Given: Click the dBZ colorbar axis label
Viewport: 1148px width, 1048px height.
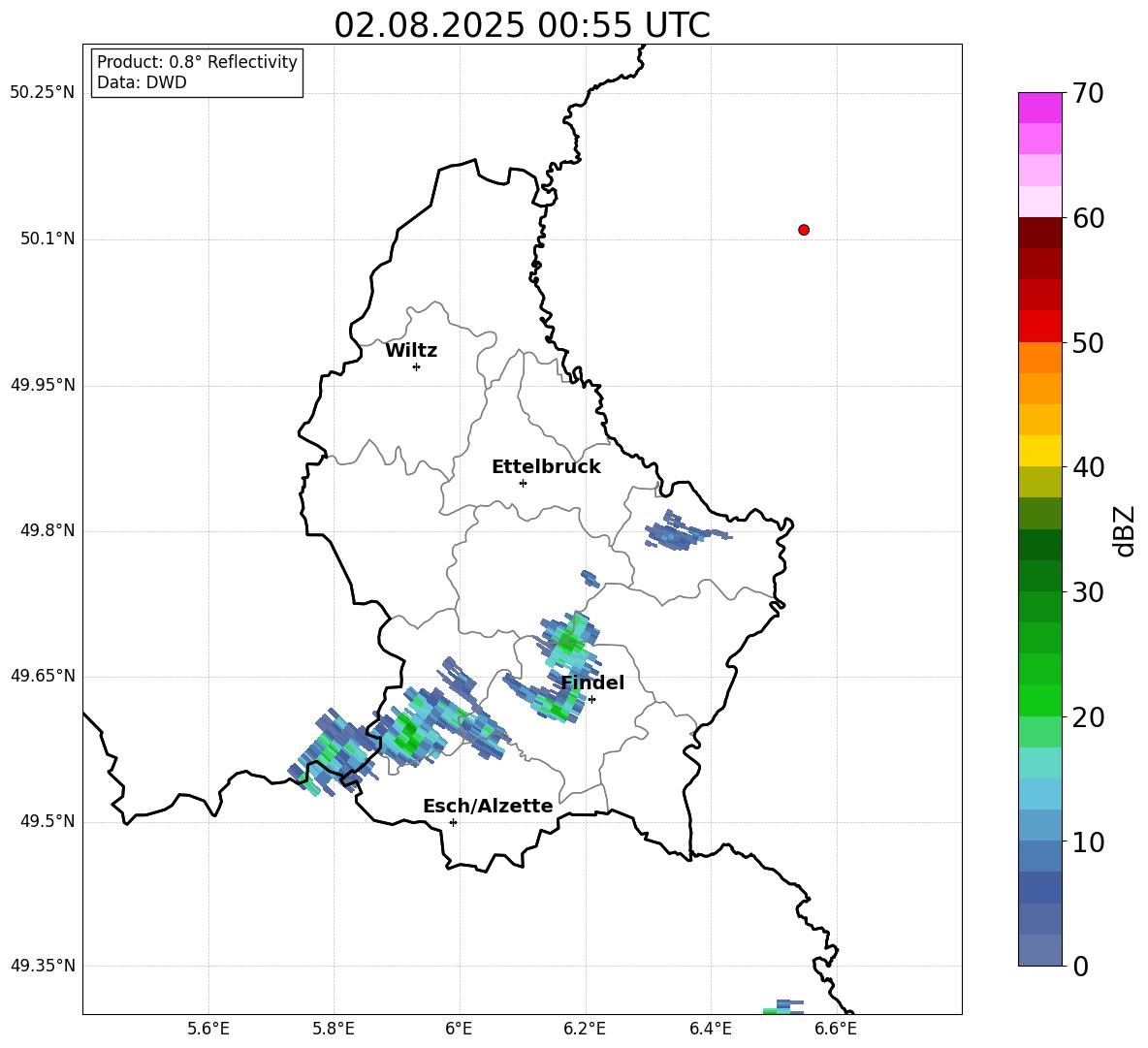Looking at the screenshot, I should [x=1124, y=530].
